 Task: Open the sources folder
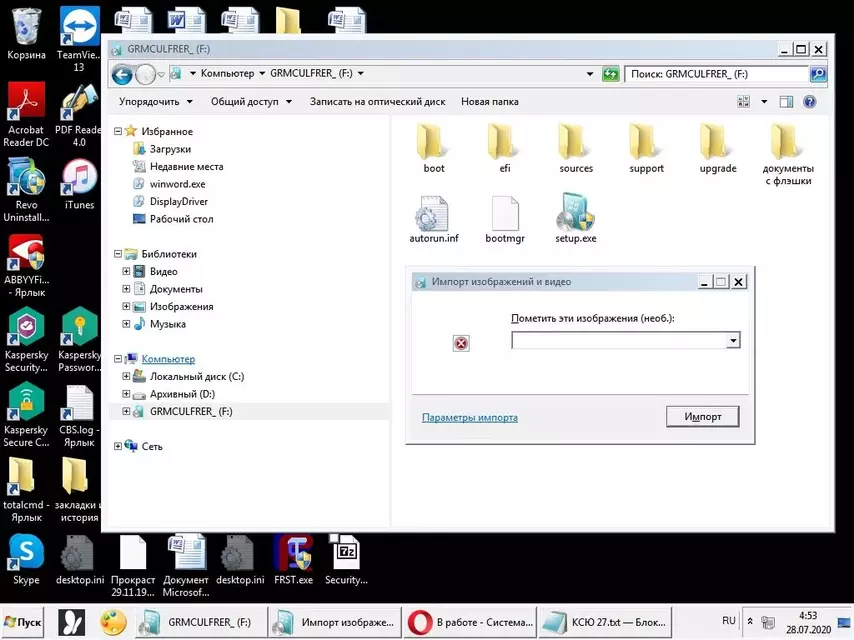click(576, 147)
